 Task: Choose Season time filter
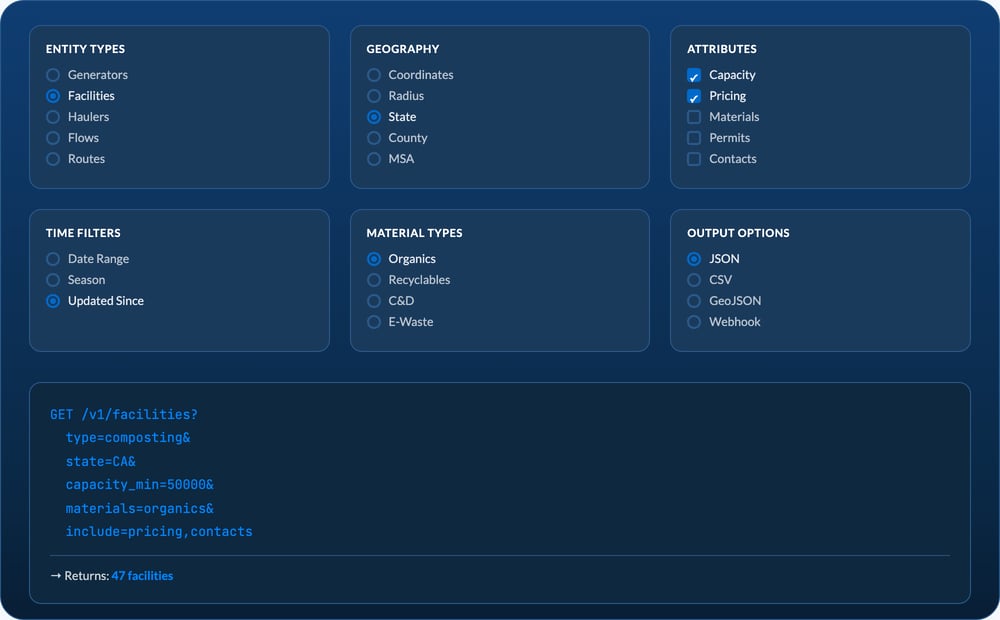[x=53, y=280]
